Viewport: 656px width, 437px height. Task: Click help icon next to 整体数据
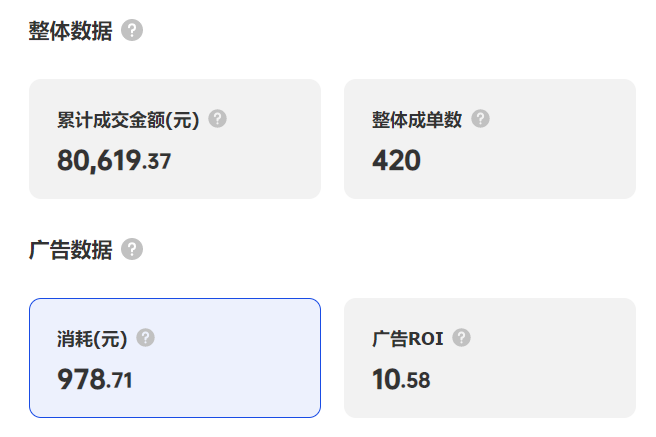132,31
